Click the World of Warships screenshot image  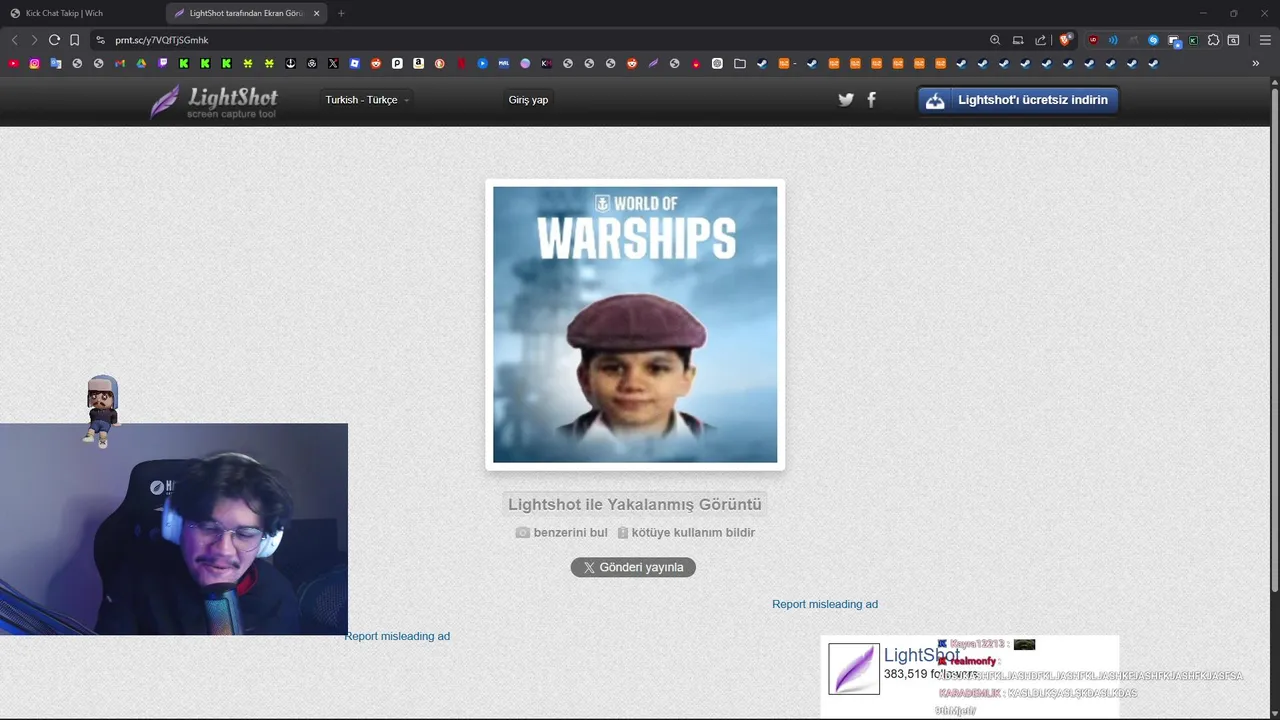pyautogui.click(x=635, y=325)
